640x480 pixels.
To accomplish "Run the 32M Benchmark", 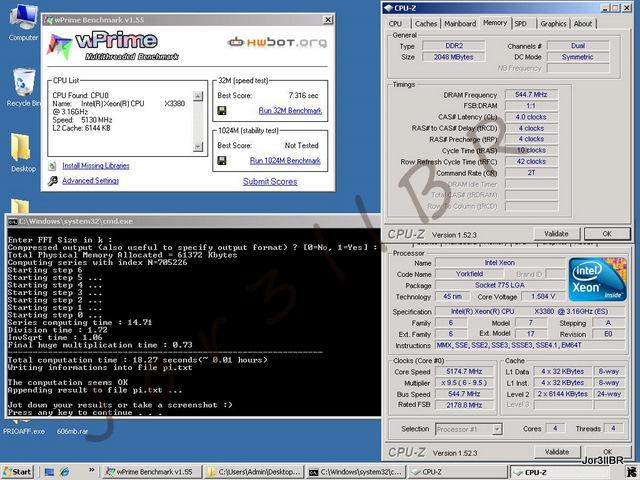I will 290,111.
